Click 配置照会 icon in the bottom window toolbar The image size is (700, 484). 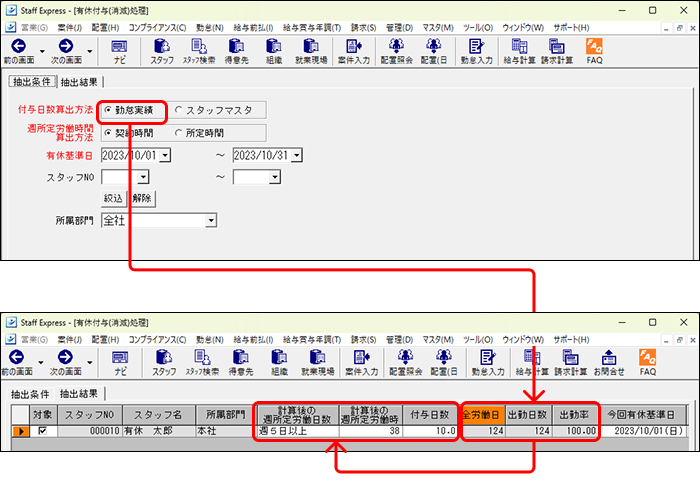pyautogui.click(x=405, y=363)
